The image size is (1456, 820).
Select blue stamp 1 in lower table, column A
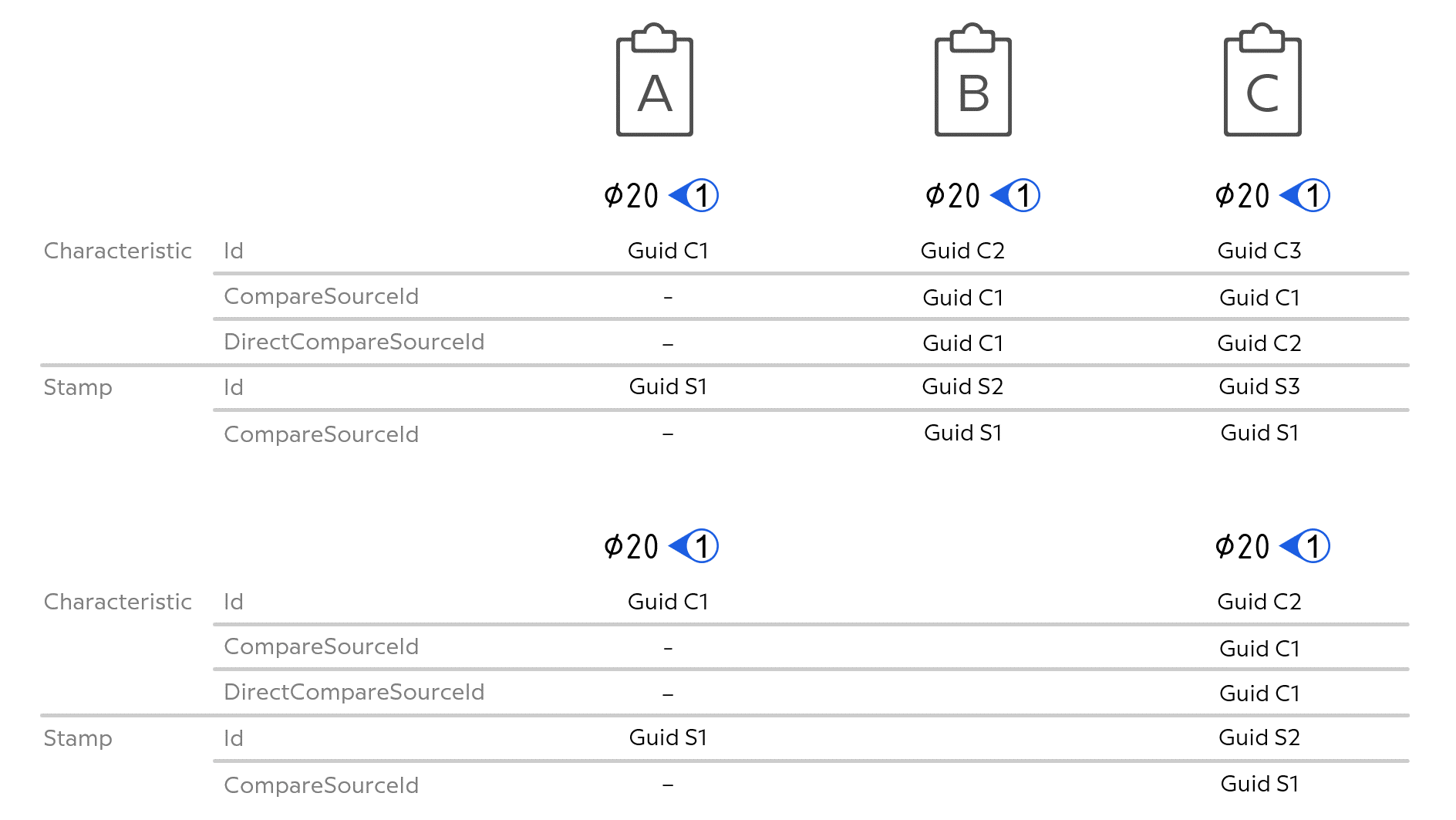click(x=693, y=546)
